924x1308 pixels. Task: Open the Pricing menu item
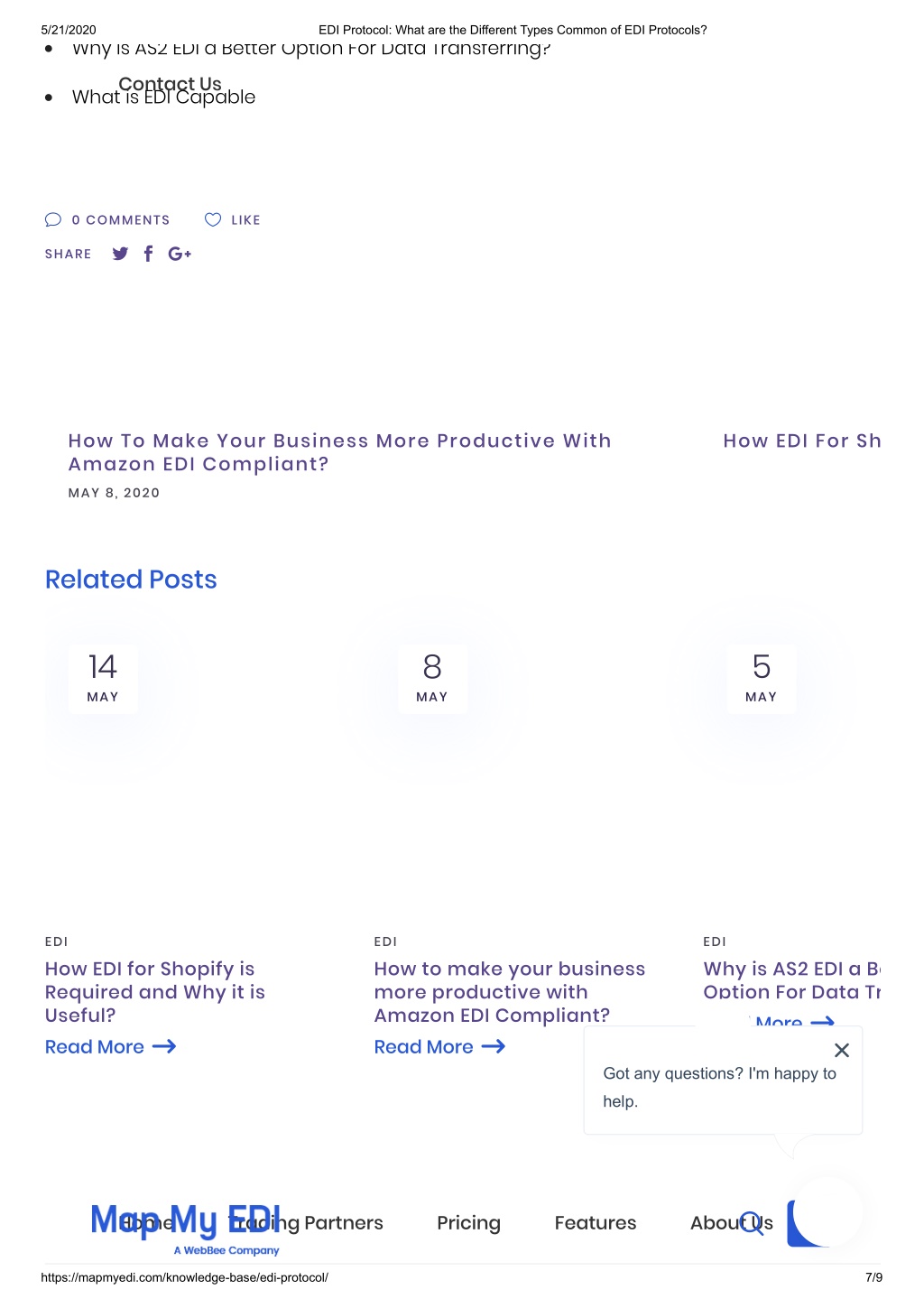pyautogui.click(x=468, y=1223)
